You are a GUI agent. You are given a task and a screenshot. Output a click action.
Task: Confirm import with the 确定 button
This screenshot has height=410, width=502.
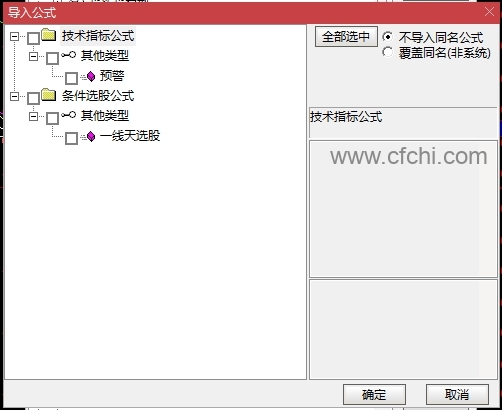[x=374, y=395]
